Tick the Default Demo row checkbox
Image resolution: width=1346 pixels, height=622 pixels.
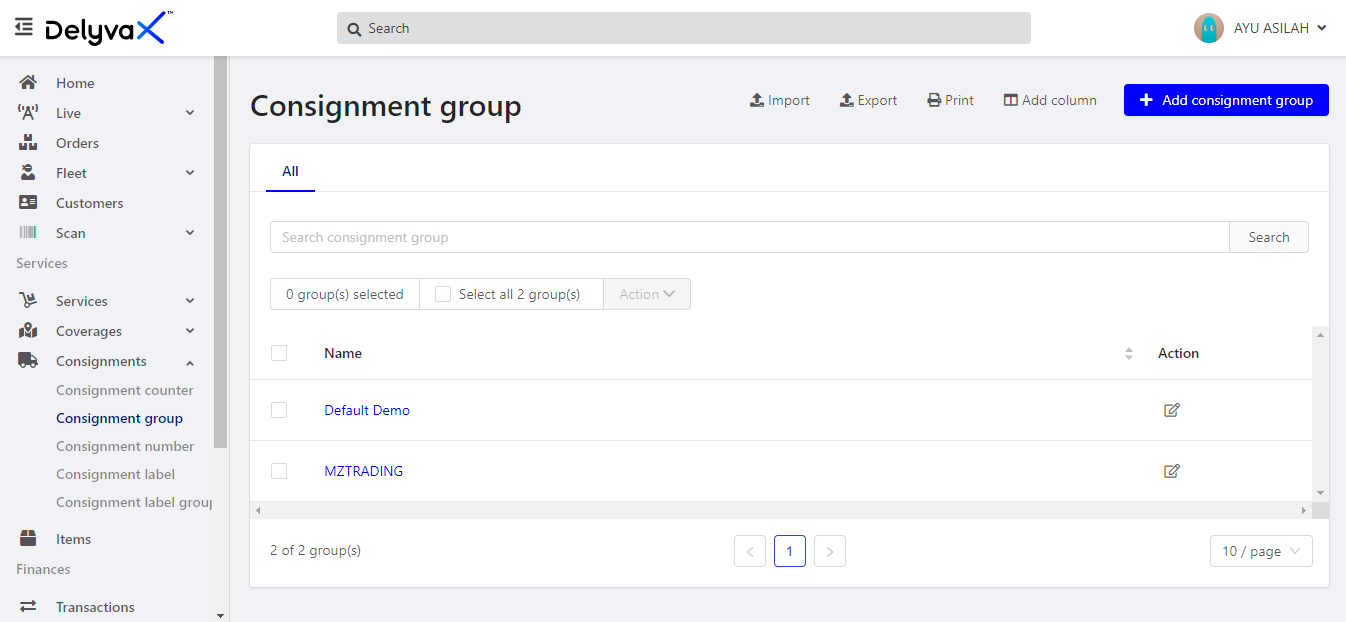click(279, 410)
